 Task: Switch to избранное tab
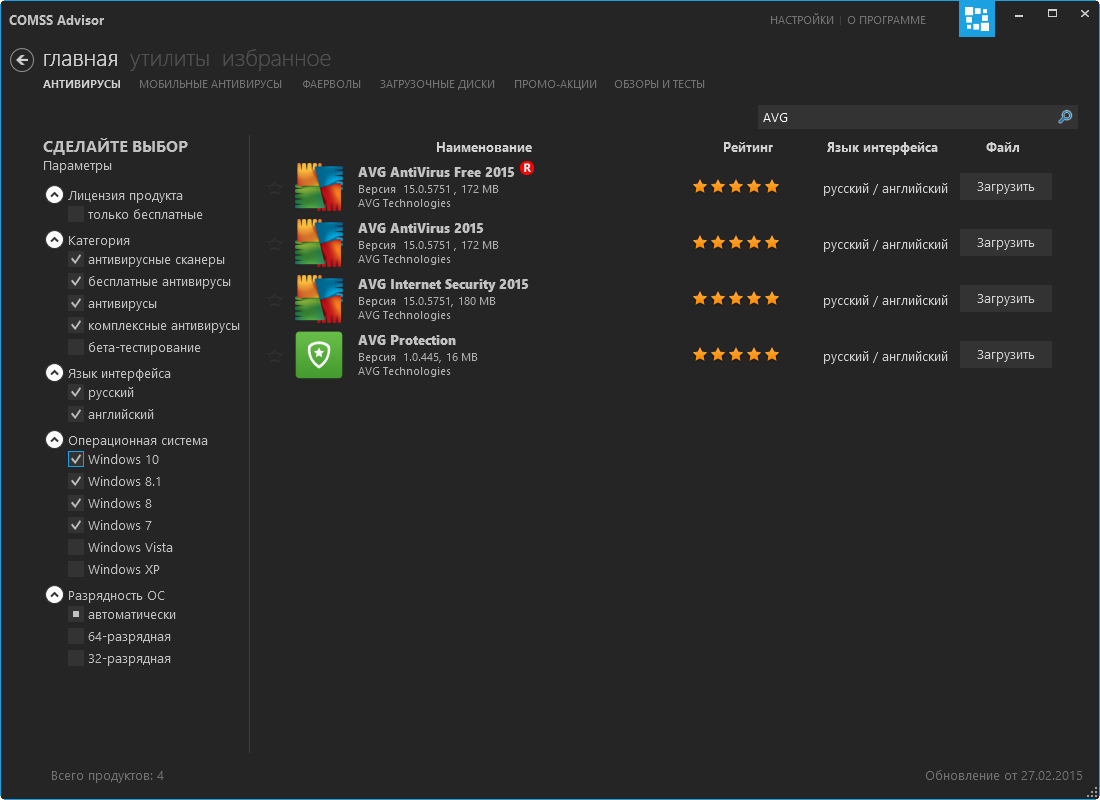click(276, 59)
